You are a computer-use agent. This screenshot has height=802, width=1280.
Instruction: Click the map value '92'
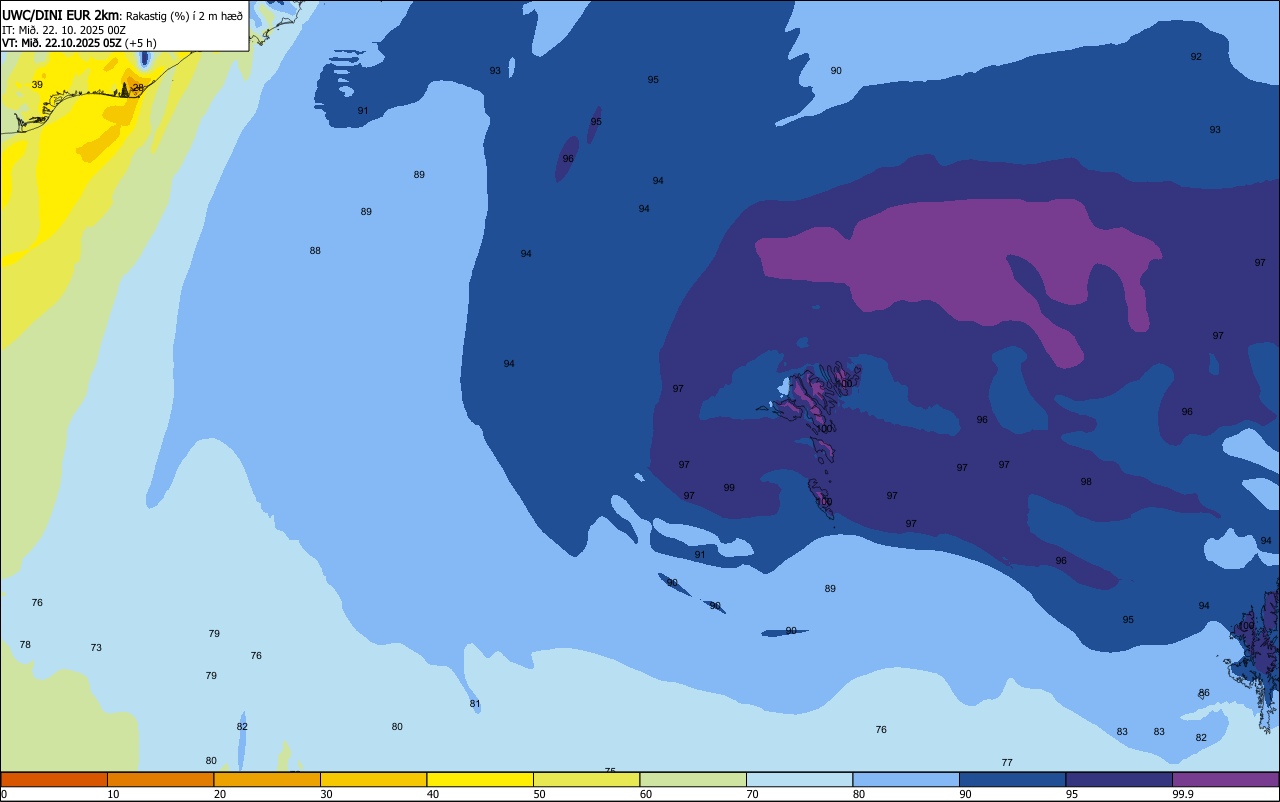(1196, 57)
